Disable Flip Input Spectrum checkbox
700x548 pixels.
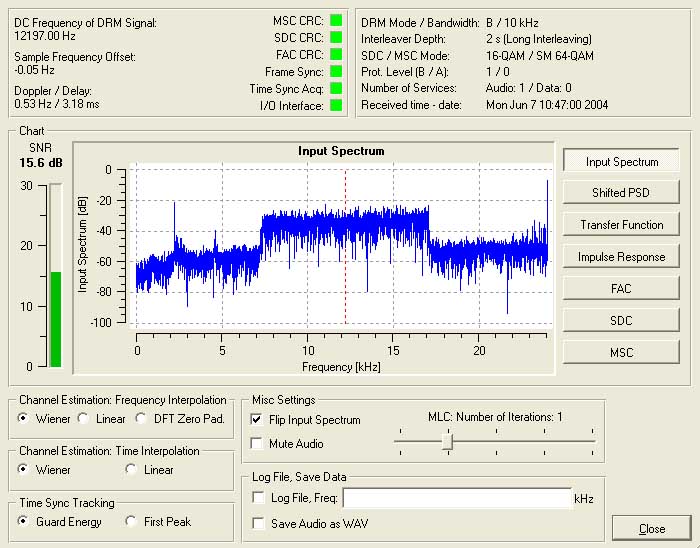(x=258, y=420)
